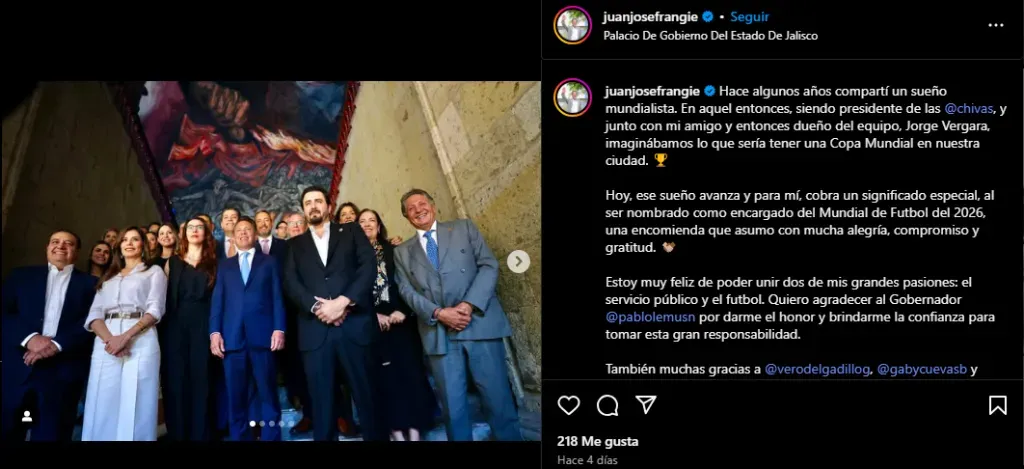This screenshot has height=469, width=1024.
Task: Select second carousel dot indicator
Action: (x=263, y=423)
